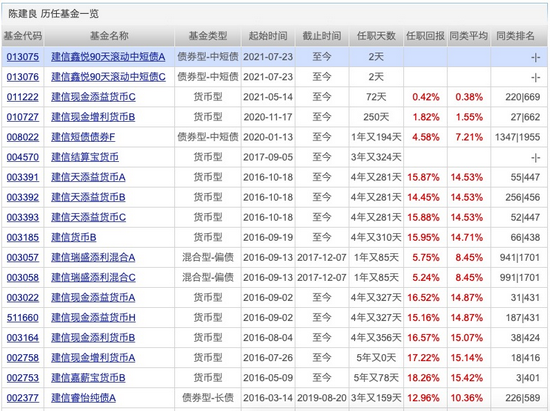
Task: Select 建信瑞盛添利混合A fund name
Action: (93, 257)
